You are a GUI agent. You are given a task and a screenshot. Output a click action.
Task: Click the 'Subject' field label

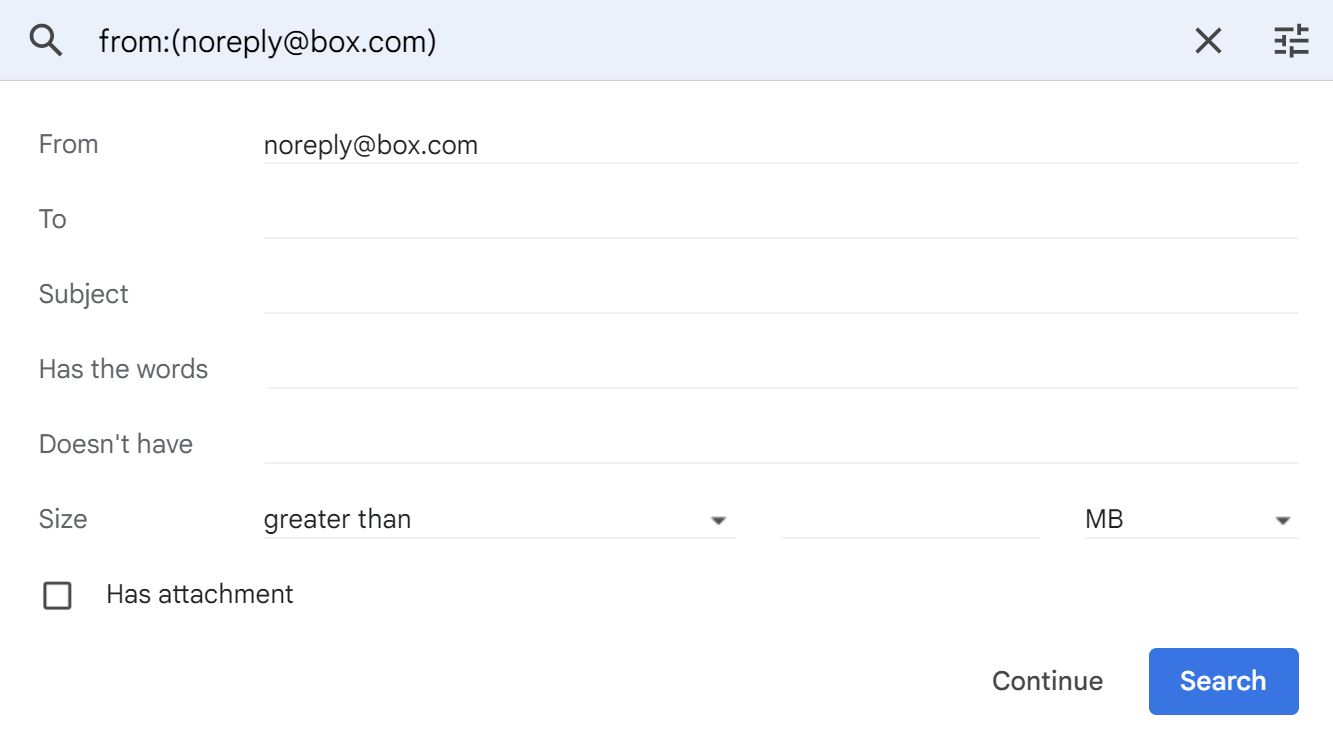(84, 294)
